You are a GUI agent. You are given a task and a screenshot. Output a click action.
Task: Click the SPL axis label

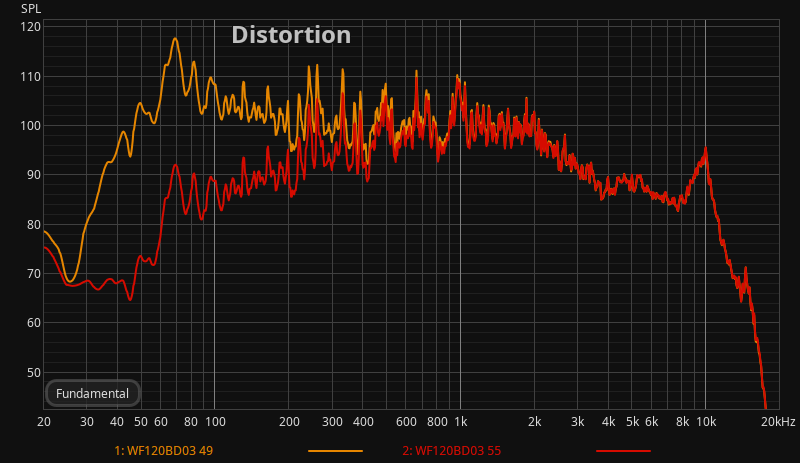tap(31, 9)
